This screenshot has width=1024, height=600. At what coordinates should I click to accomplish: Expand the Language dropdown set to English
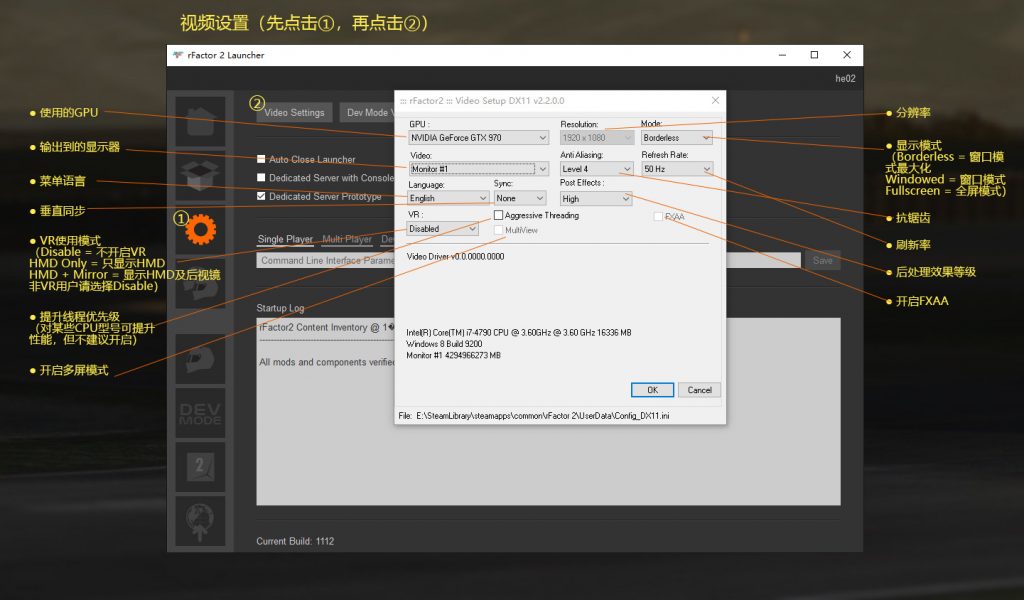pyautogui.click(x=448, y=198)
